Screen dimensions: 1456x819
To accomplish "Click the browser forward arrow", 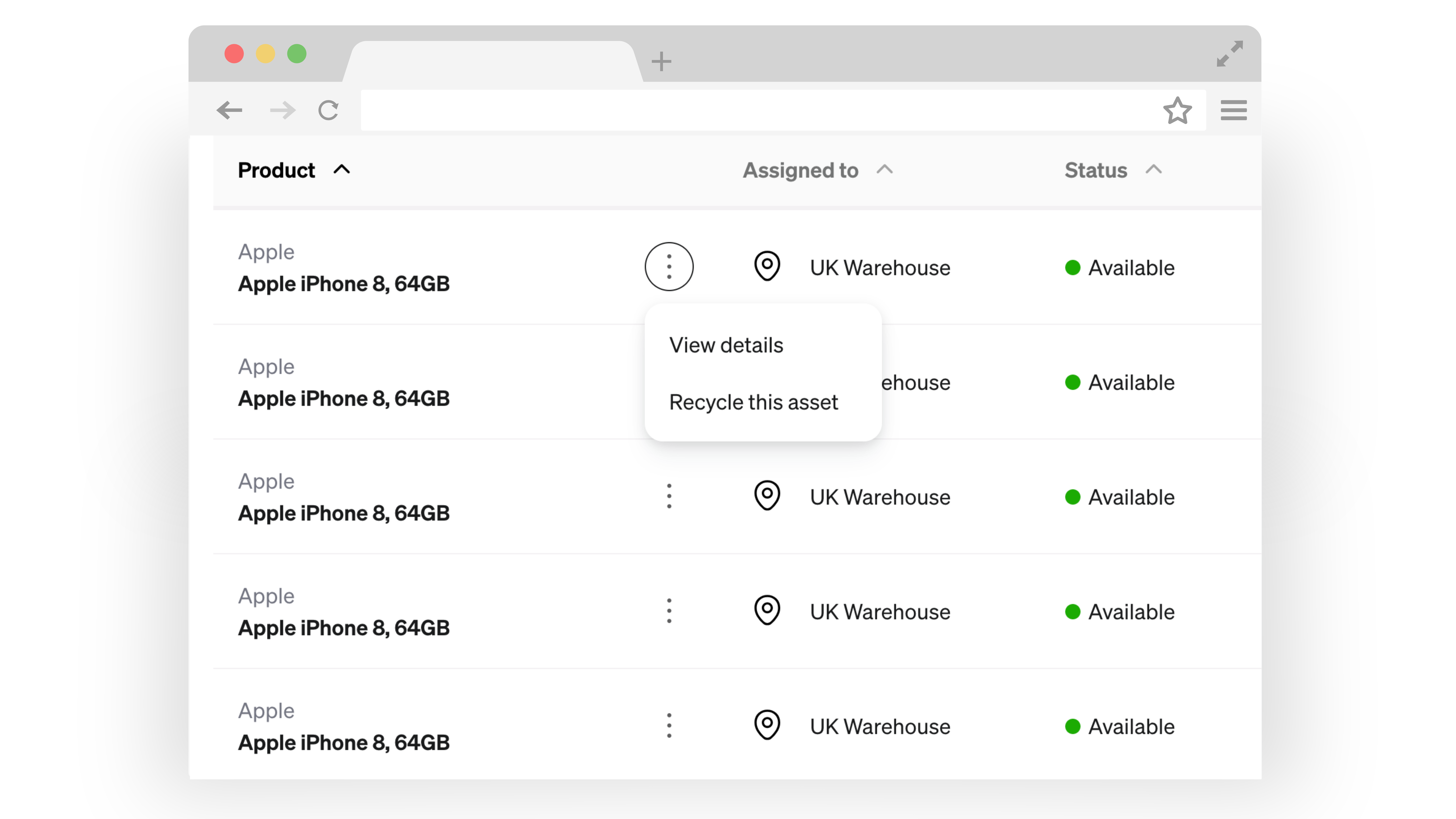I will tap(283, 110).
